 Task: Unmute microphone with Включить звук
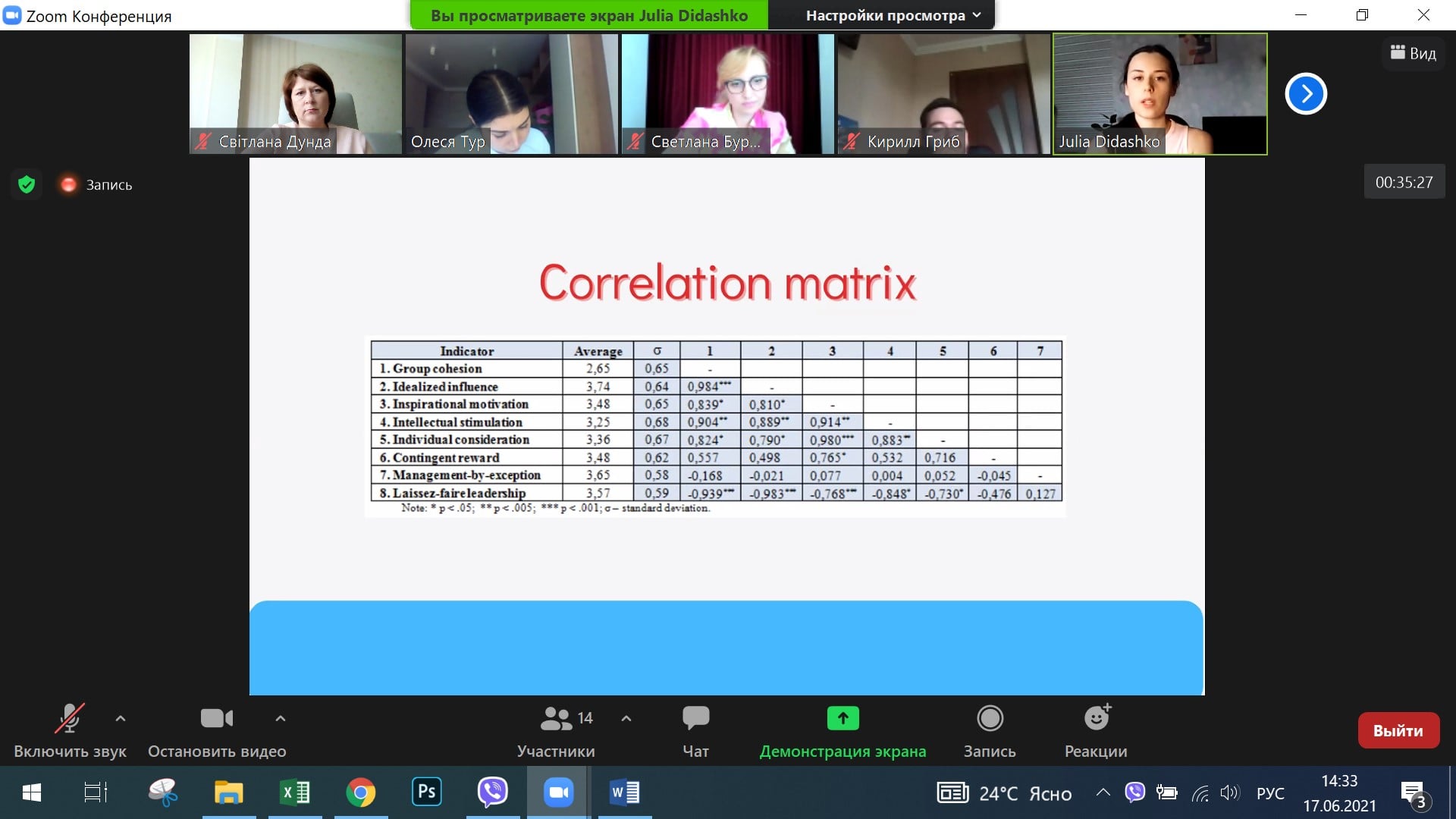(x=69, y=719)
